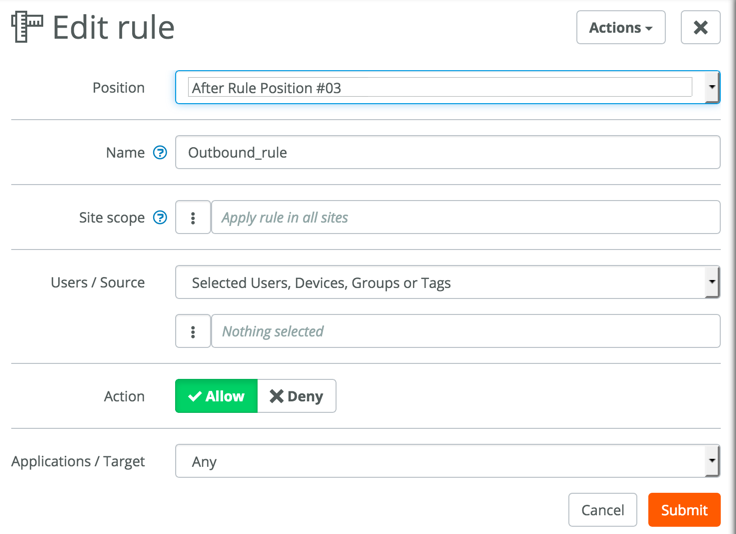
Task: Close the Edit rule dialog
Action: tap(700, 28)
